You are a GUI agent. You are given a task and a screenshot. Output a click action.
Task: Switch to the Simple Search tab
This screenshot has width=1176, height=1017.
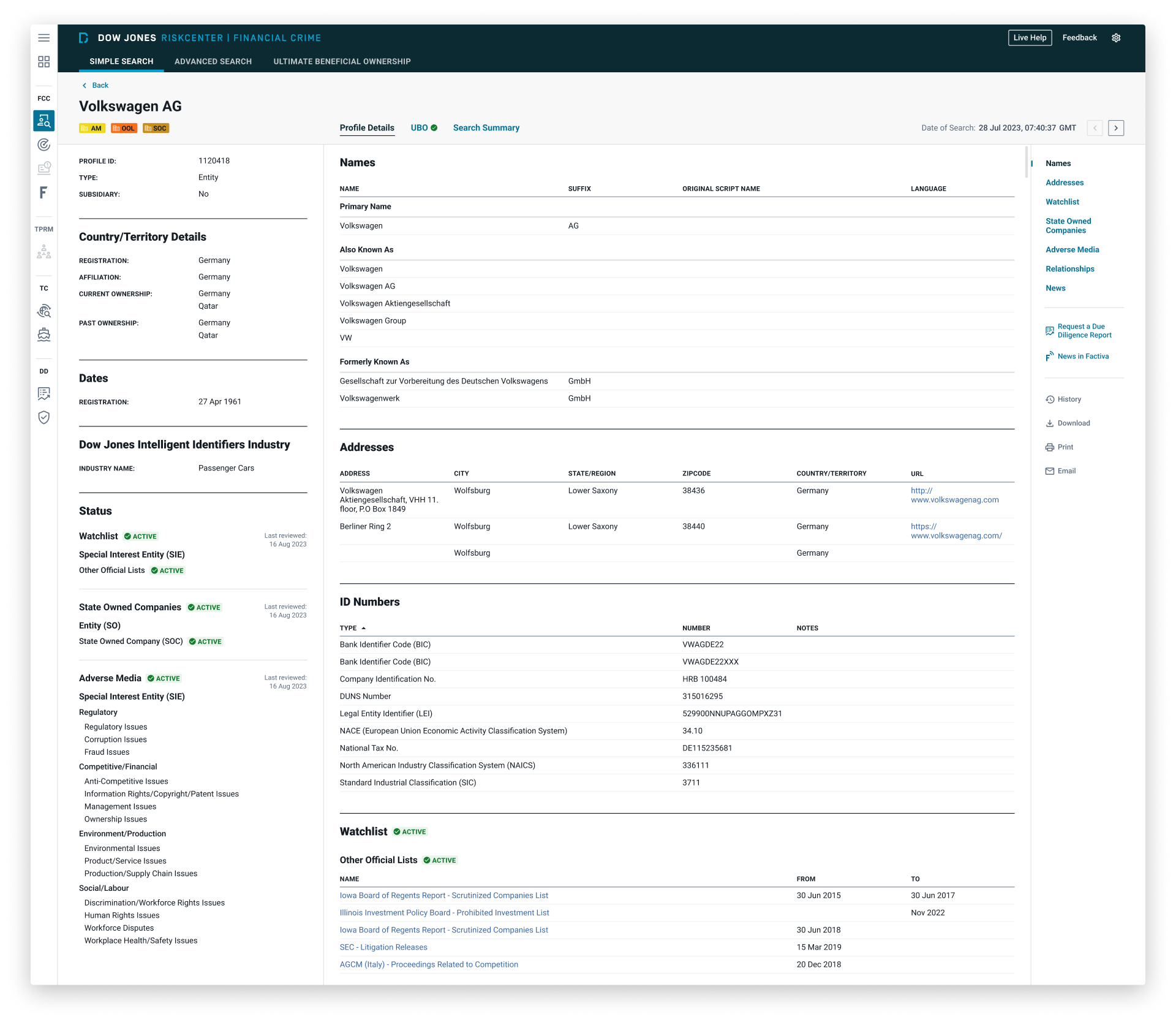point(121,61)
